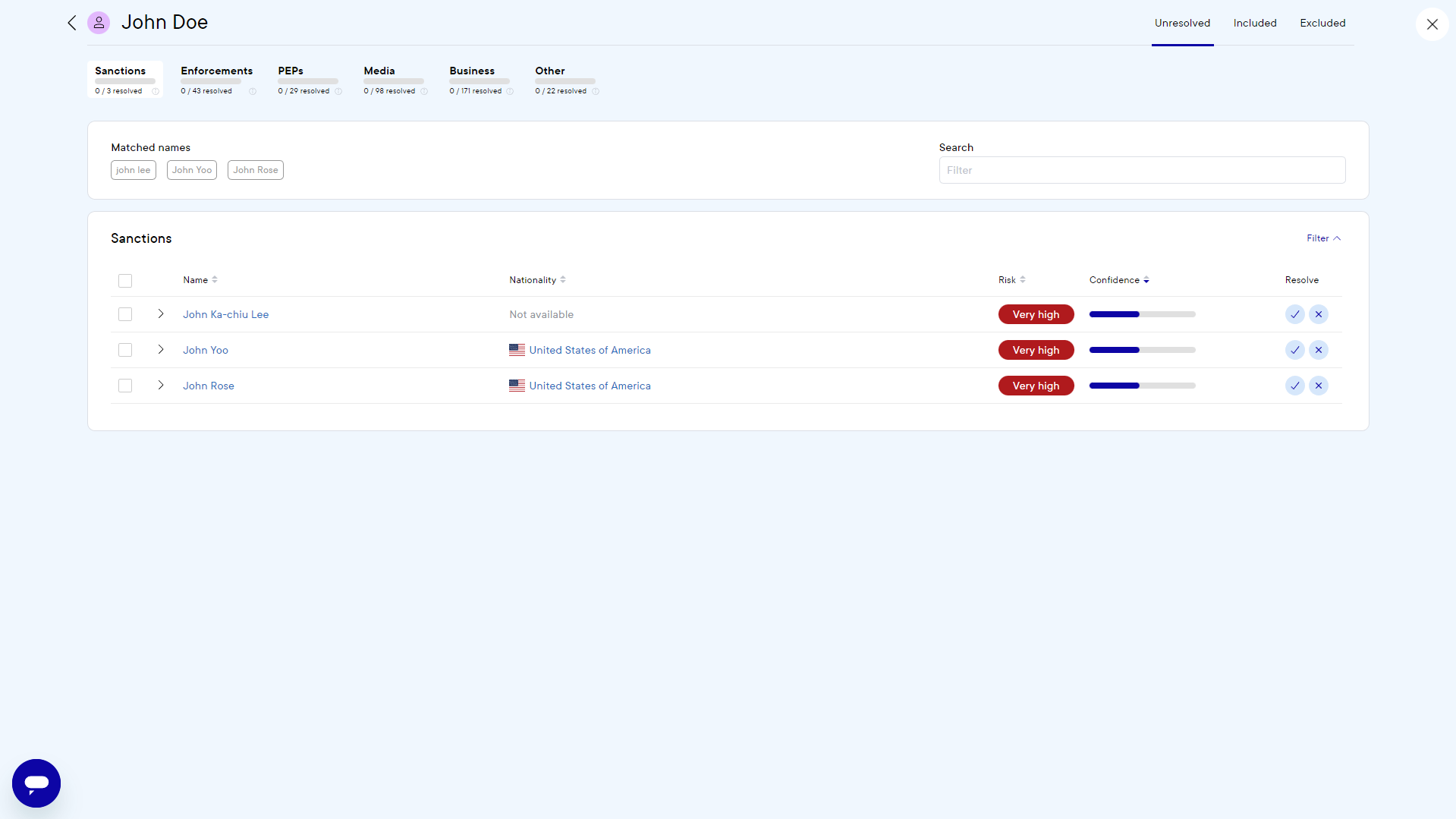Toggle the select-all checkbox in the table header
The height and width of the screenshot is (819, 1456).
click(x=124, y=281)
